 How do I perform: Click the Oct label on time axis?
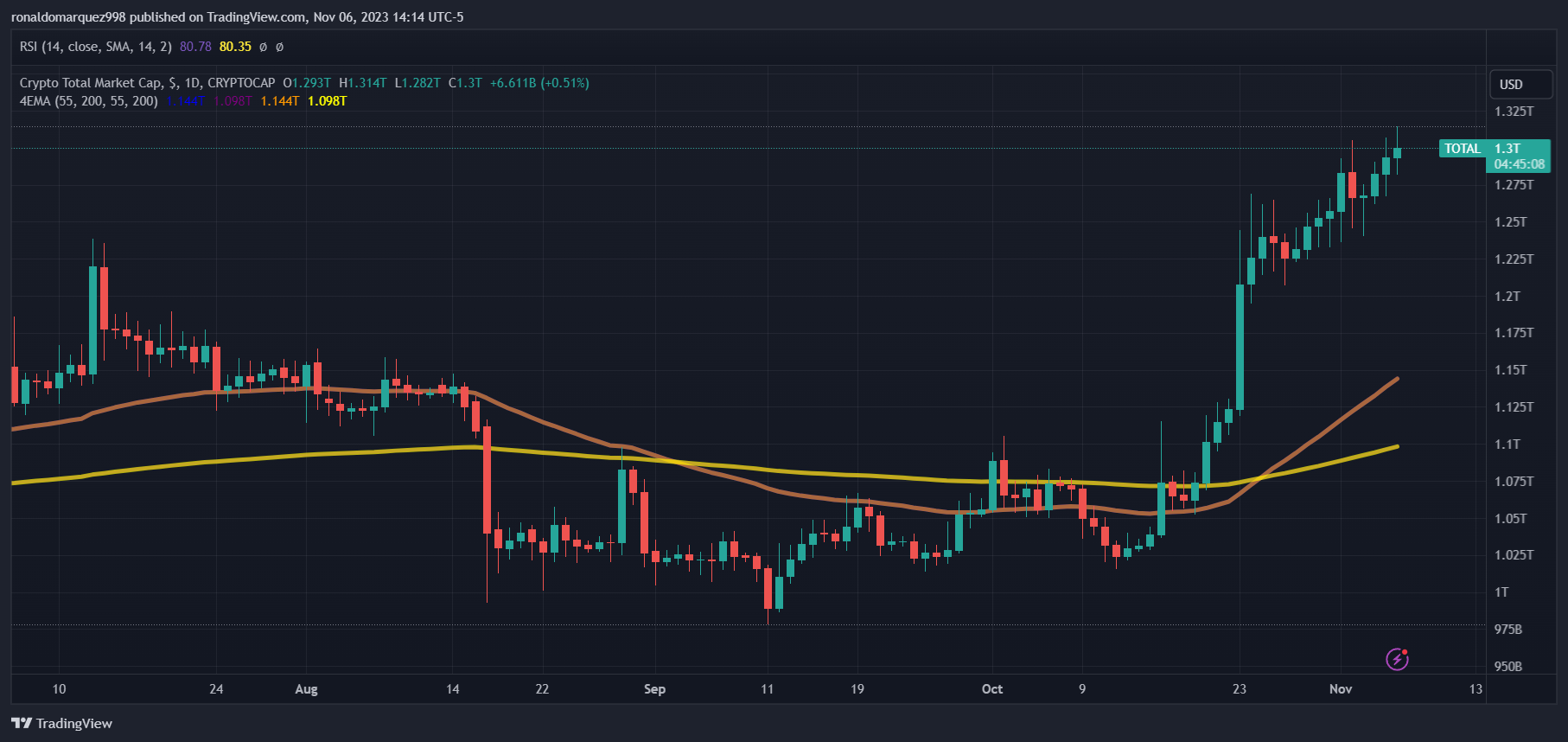point(991,689)
